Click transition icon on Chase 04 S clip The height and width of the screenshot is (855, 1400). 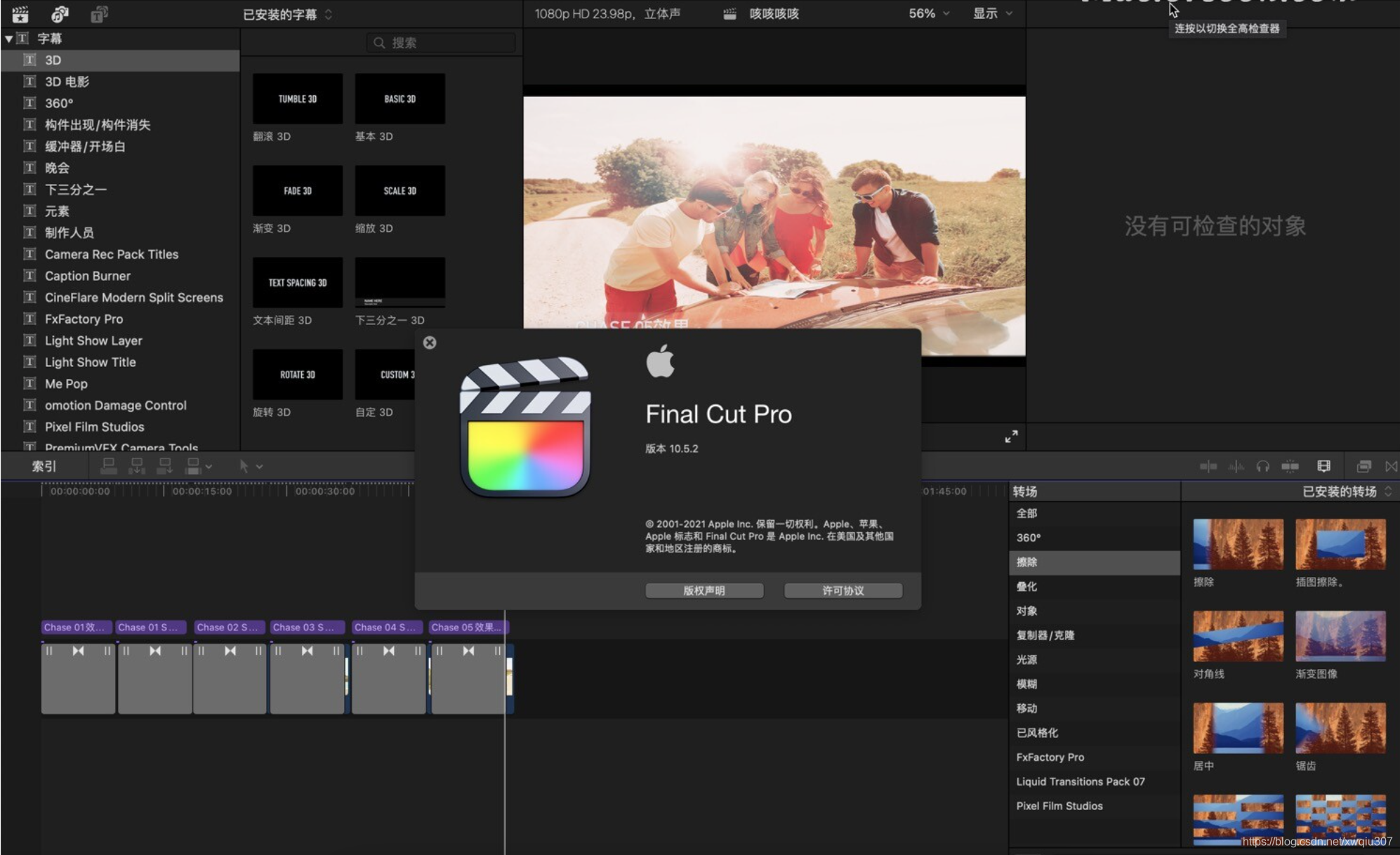pos(388,651)
